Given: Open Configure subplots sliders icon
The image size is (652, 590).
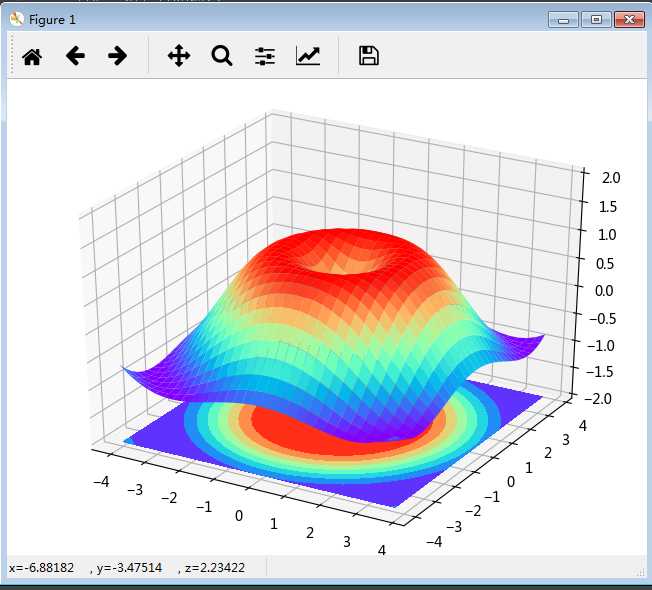Looking at the screenshot, I should 265,56.
